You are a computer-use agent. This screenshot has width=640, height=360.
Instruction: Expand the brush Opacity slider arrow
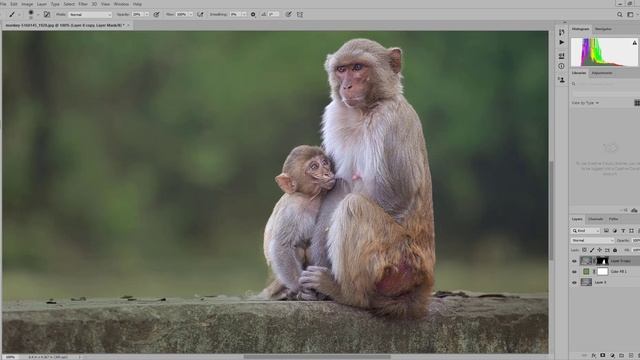(x=147, y=14)
